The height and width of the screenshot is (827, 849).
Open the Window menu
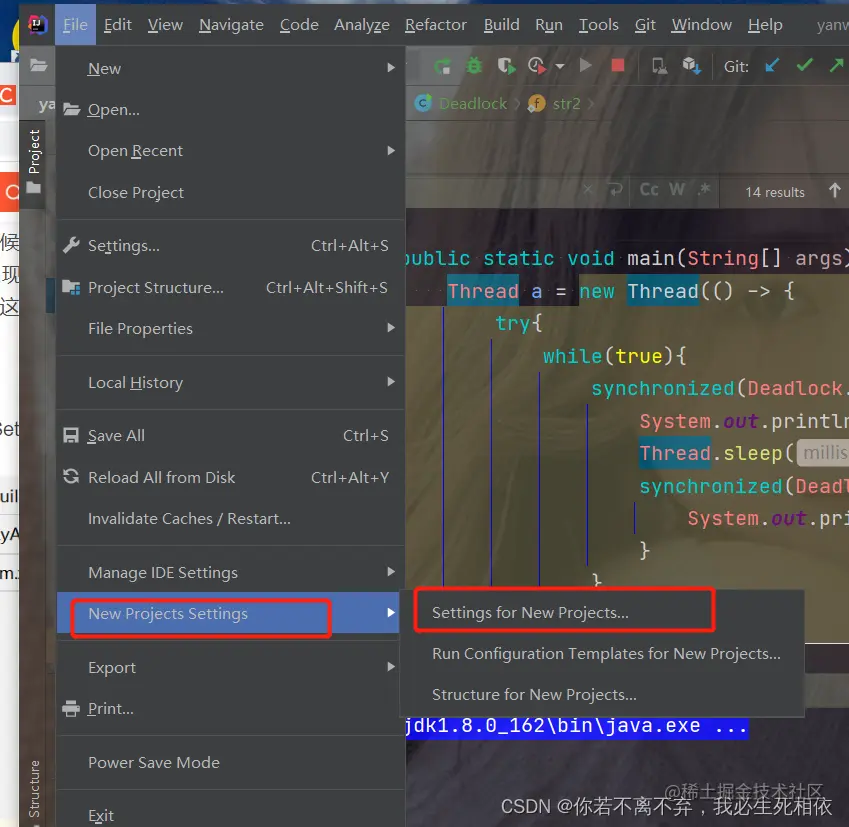click(702, 24)
